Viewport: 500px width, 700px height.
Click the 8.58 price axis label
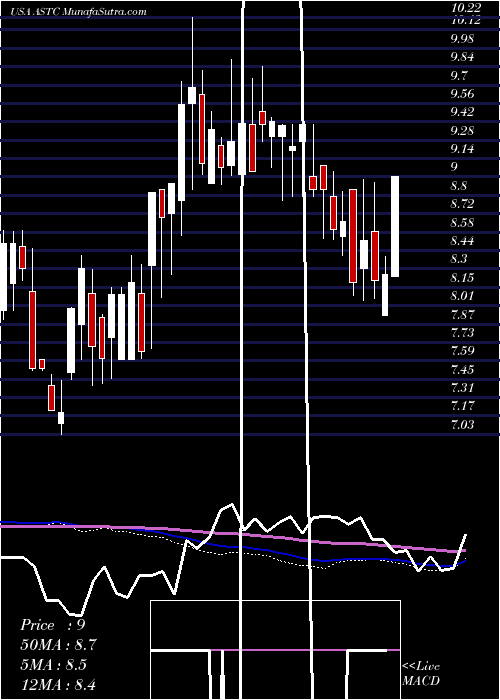[x=462, y=222]
